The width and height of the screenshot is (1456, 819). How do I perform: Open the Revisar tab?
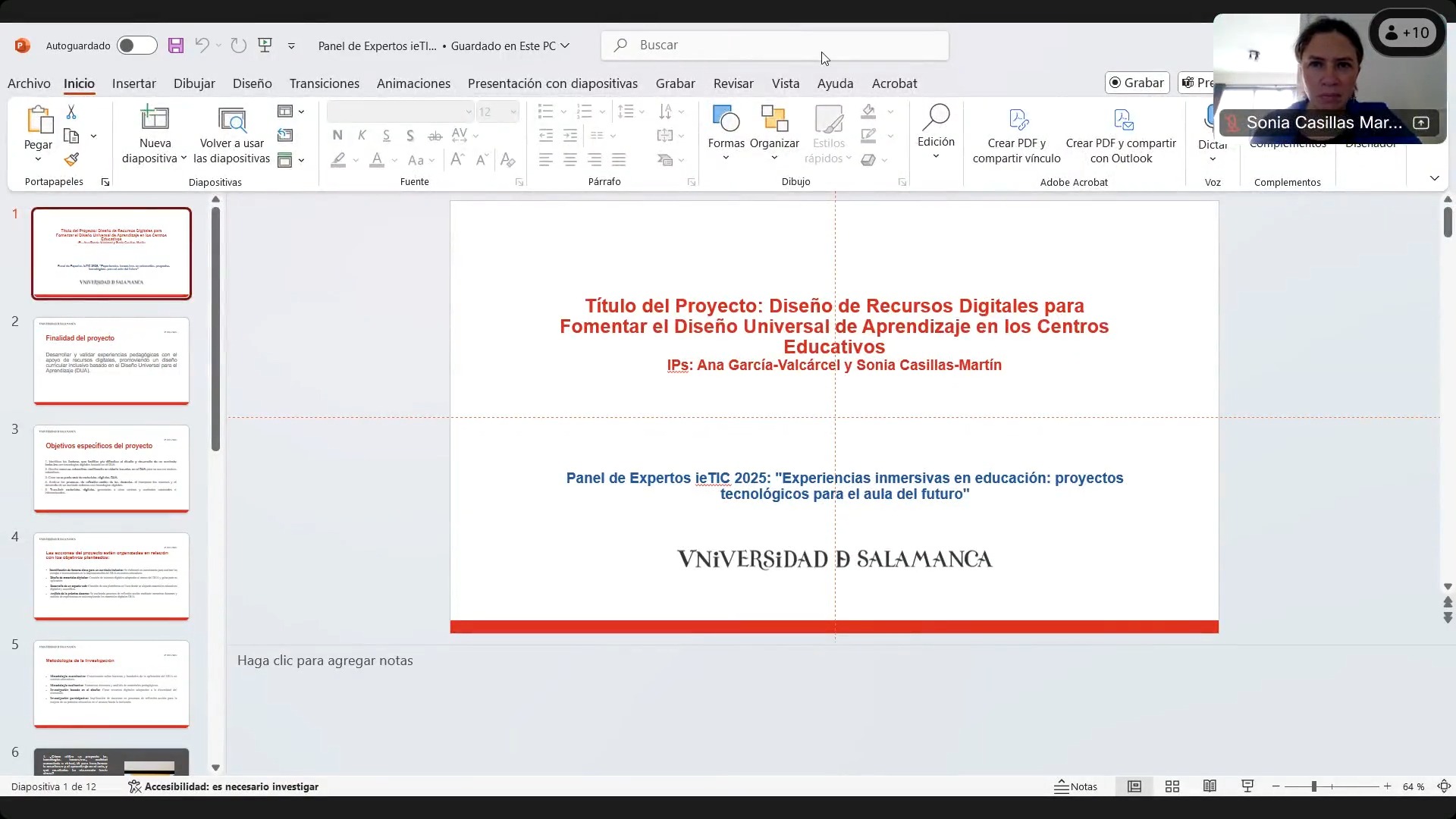(x=733, y=83)
